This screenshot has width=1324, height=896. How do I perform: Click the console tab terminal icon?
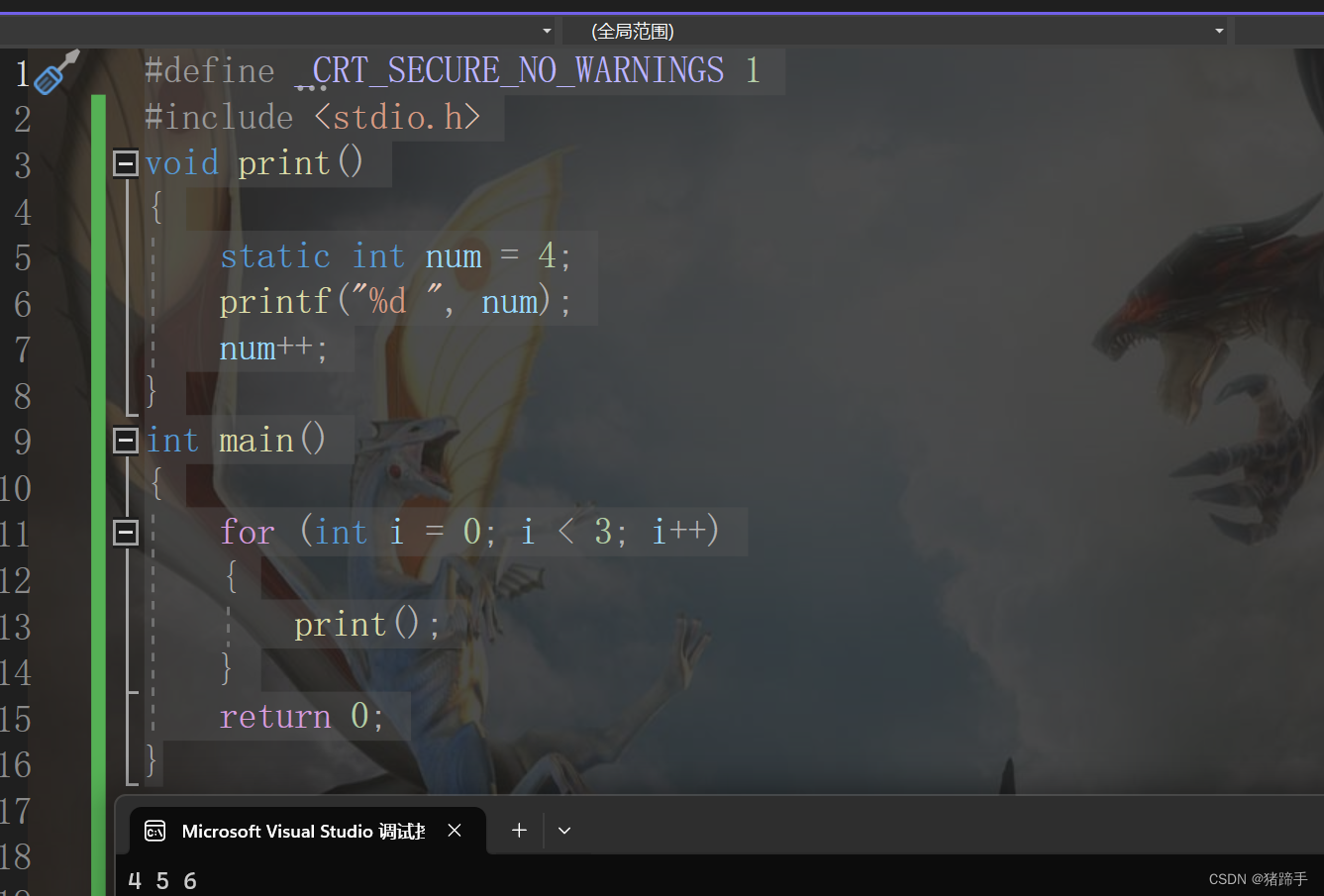pos(155,831)
